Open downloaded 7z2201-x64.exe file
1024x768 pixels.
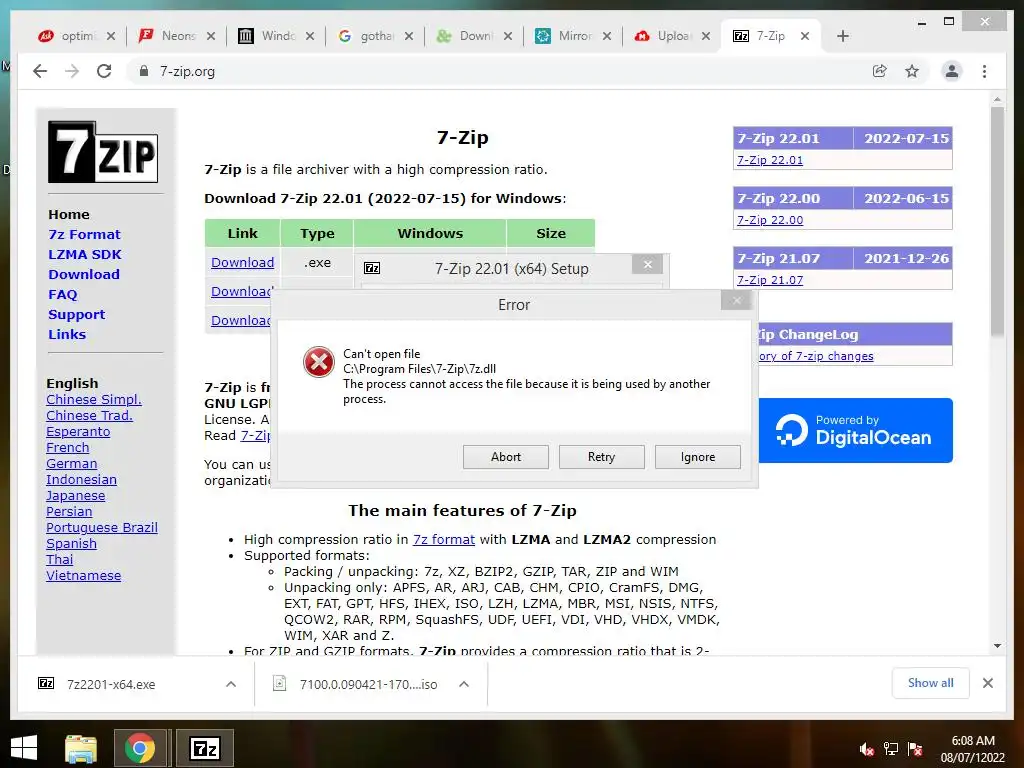(111, 684)
